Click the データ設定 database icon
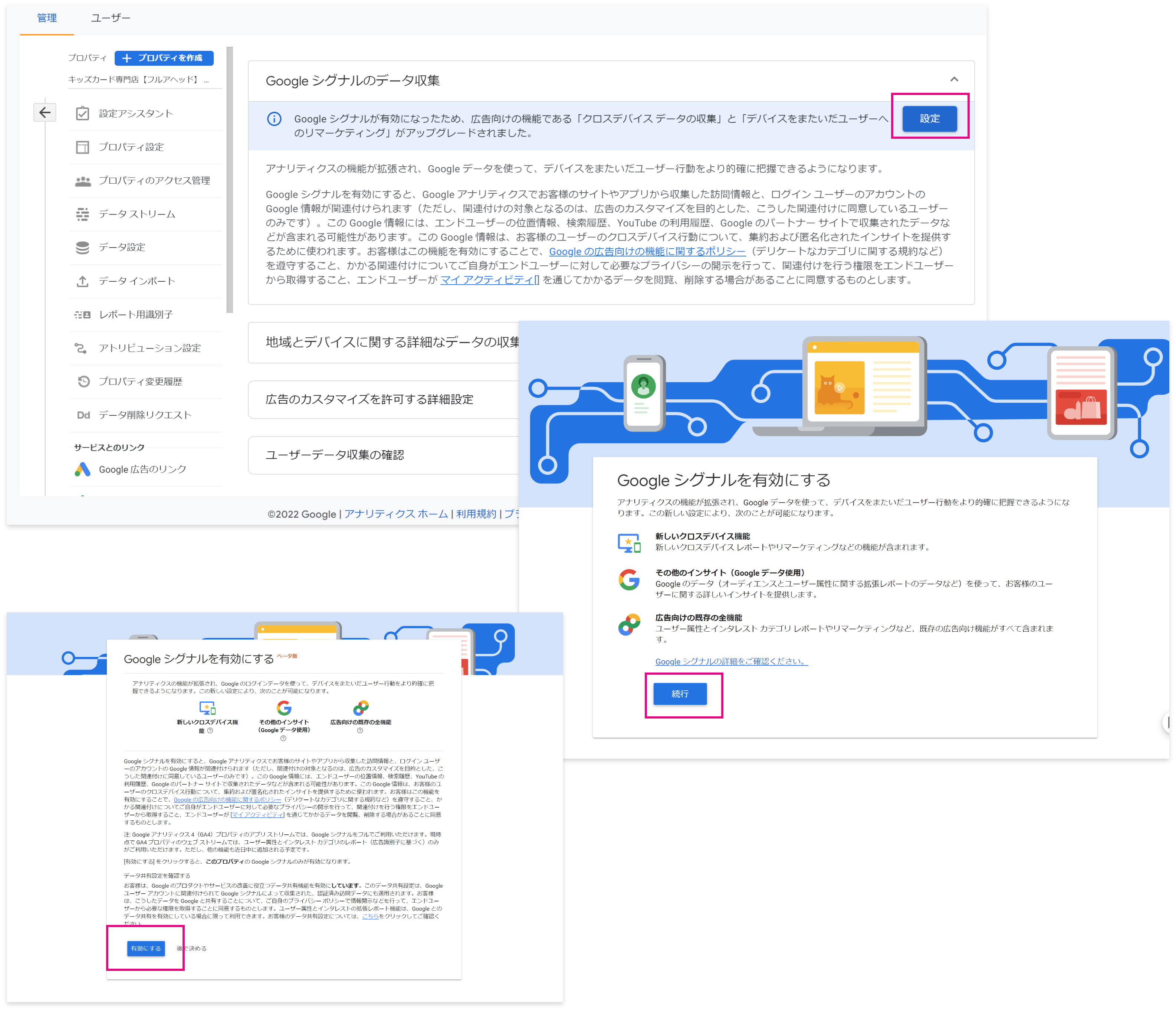The height and width of the screenshot is (1011, 1176). pos(82,248)
